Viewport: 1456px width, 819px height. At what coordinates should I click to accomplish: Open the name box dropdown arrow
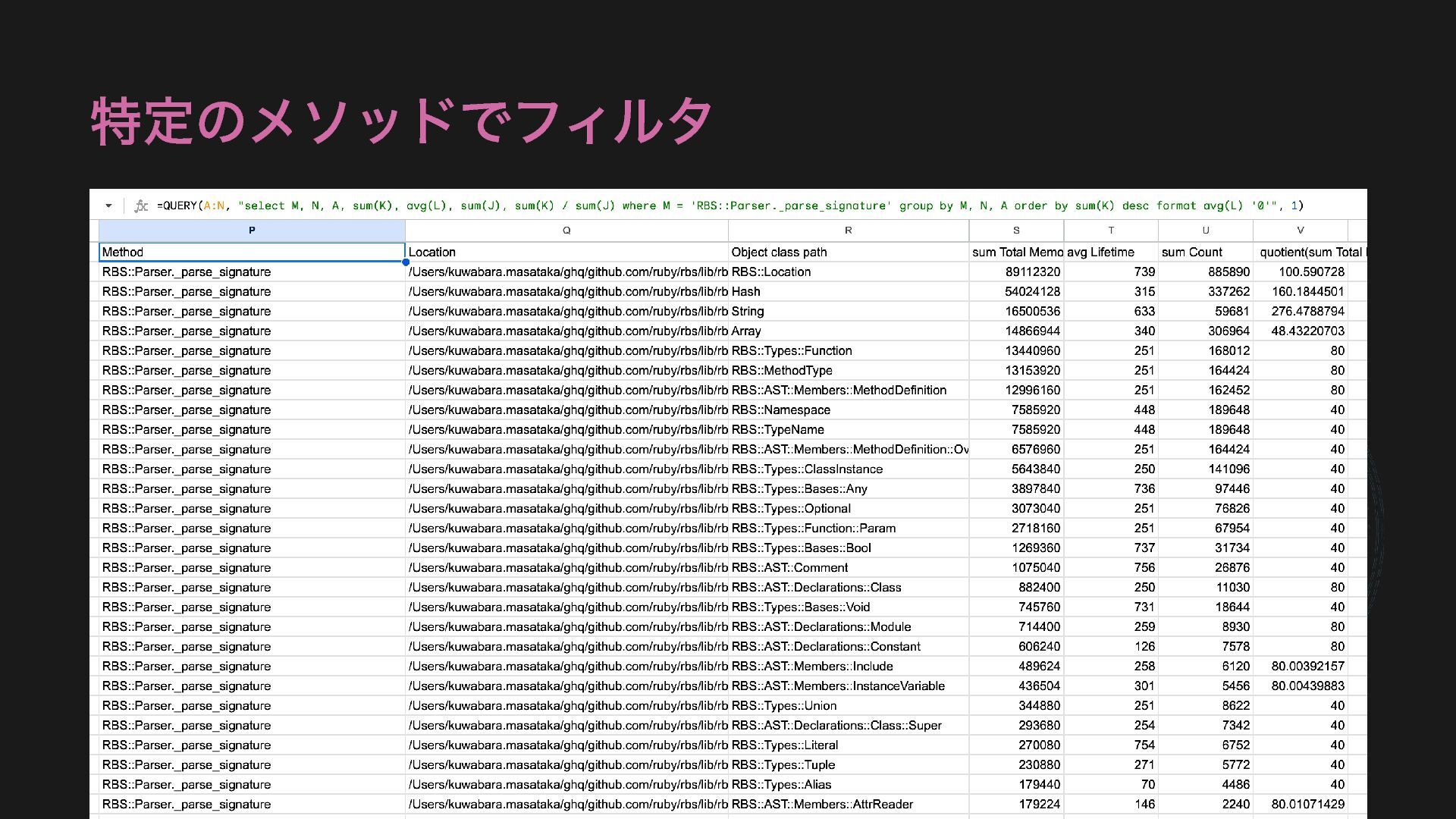pyautogui.click(x=108, y=206)
